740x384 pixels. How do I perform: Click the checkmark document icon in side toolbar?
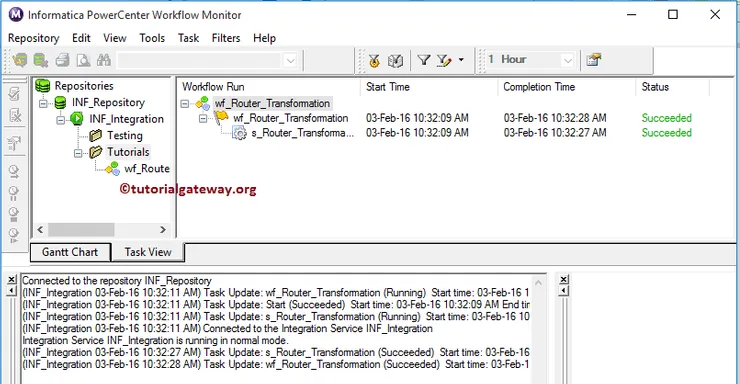pyautogui.click(x=14, y=93)
